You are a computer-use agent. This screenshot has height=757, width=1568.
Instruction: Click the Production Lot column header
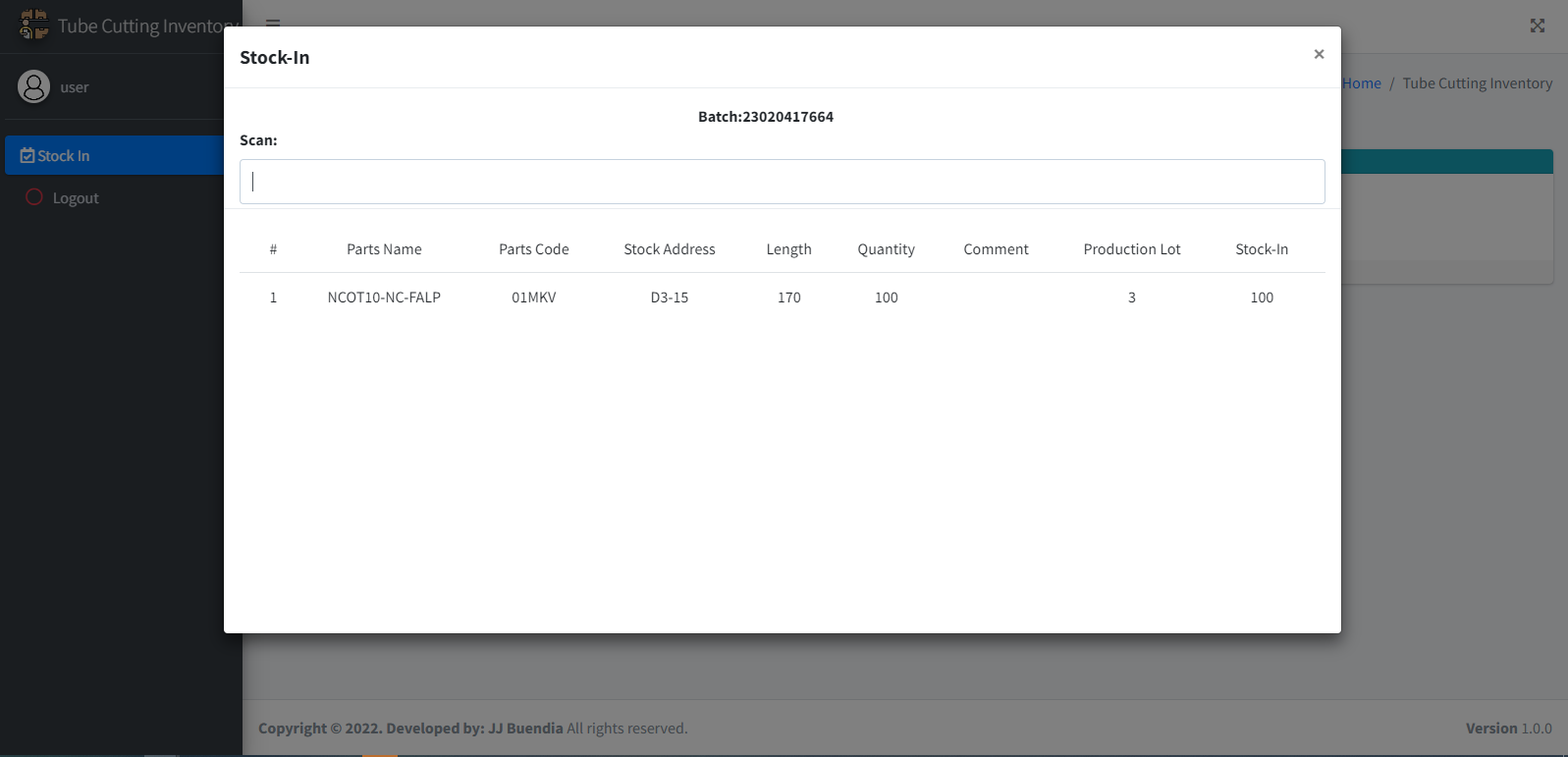pos(1131,249)
